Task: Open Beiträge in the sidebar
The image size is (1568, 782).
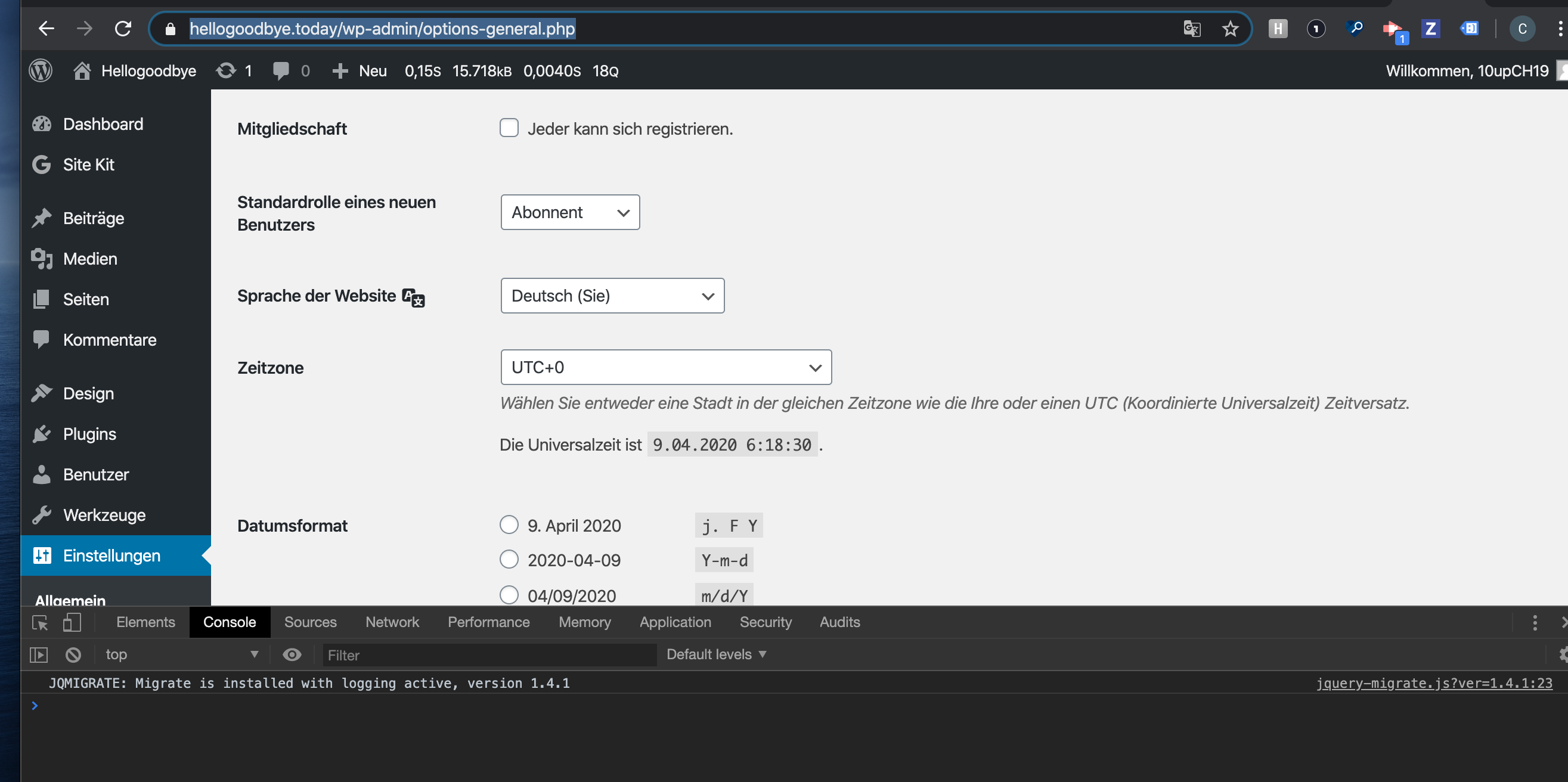Action: 116,218
